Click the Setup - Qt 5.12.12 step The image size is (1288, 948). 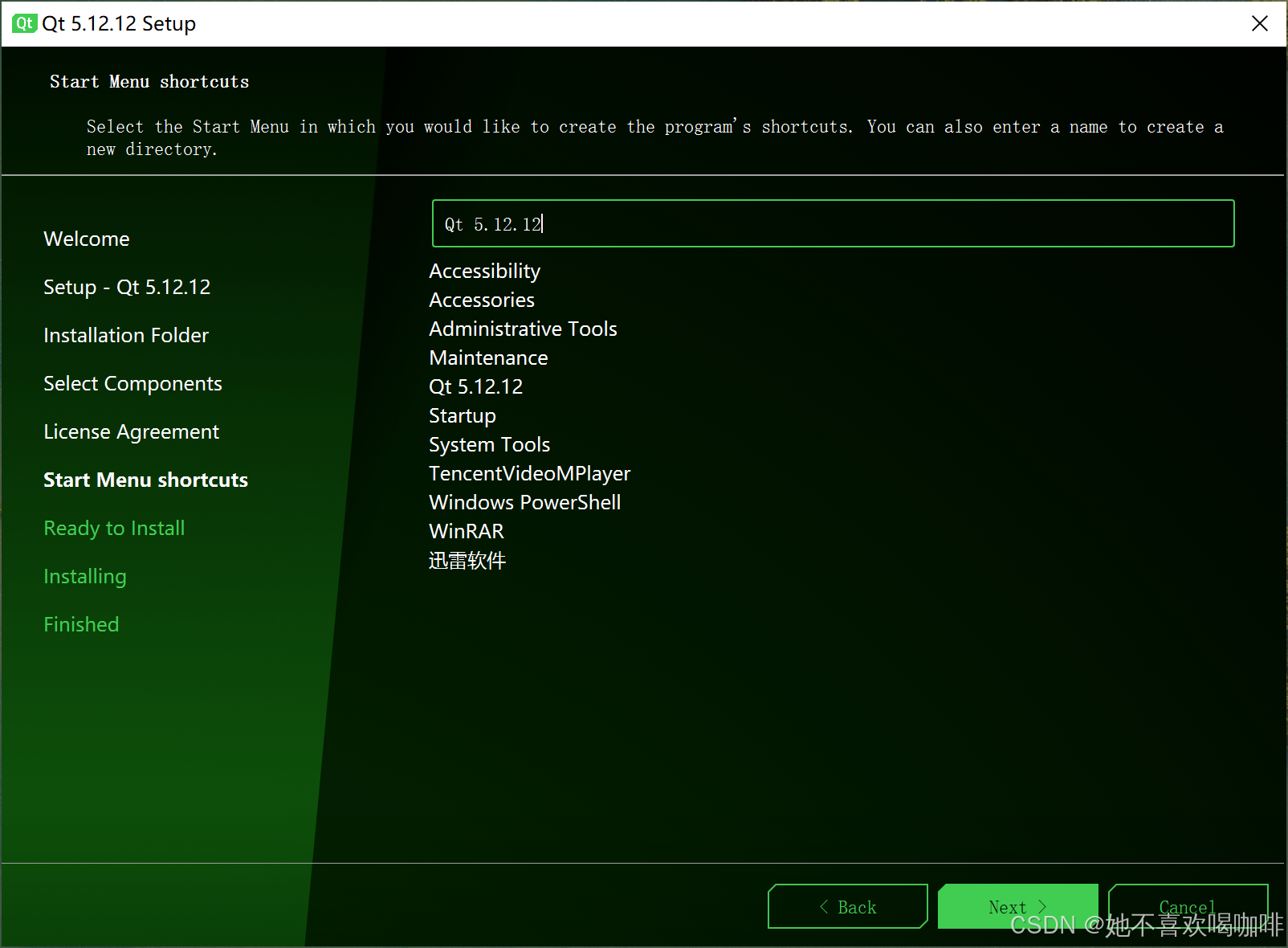(x=127, y=287)
